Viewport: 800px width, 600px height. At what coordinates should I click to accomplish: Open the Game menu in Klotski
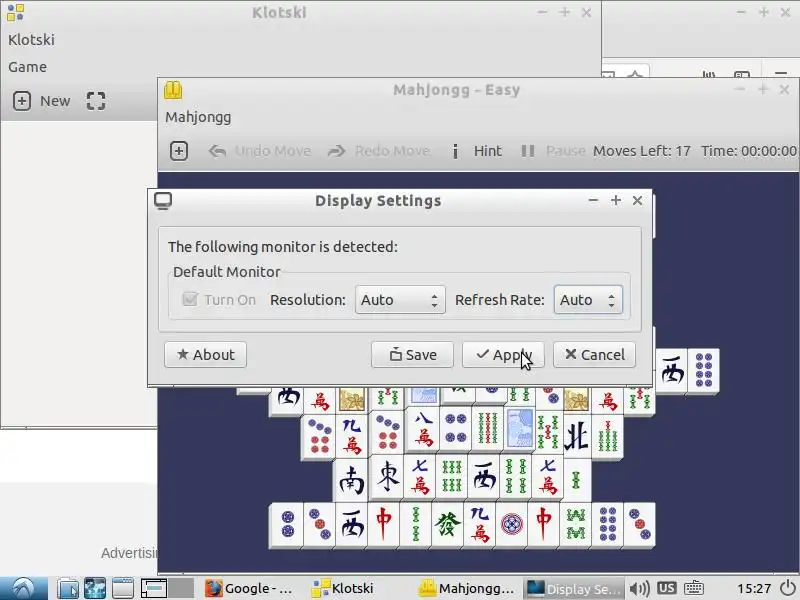point(27,67)
